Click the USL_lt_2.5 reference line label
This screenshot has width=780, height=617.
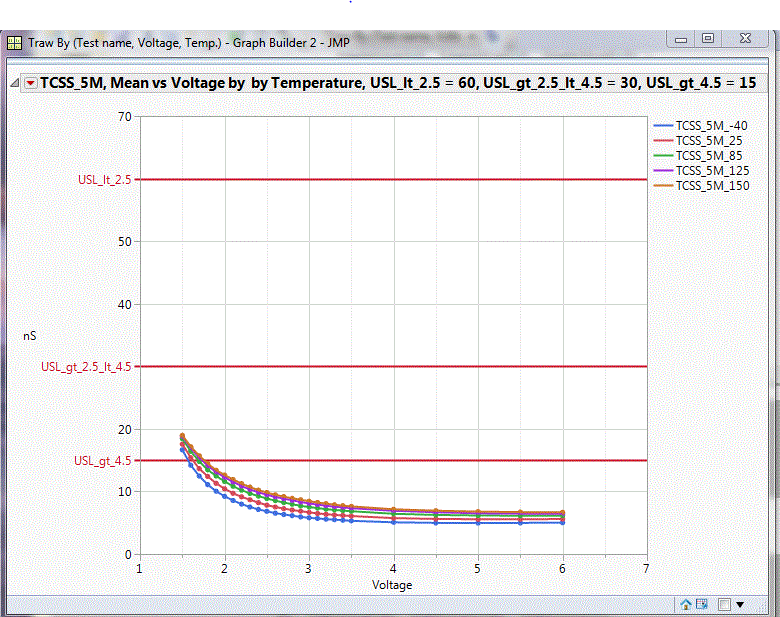[x=104, y=180]
